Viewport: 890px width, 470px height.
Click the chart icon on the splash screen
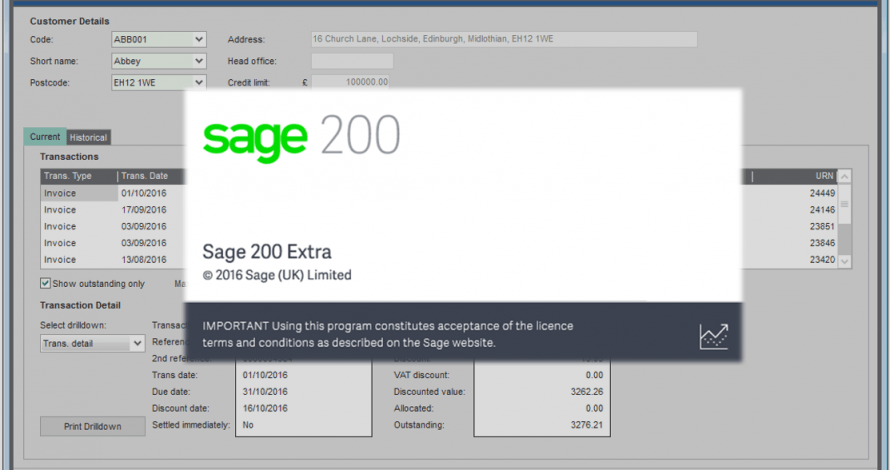tap(713, 336)
